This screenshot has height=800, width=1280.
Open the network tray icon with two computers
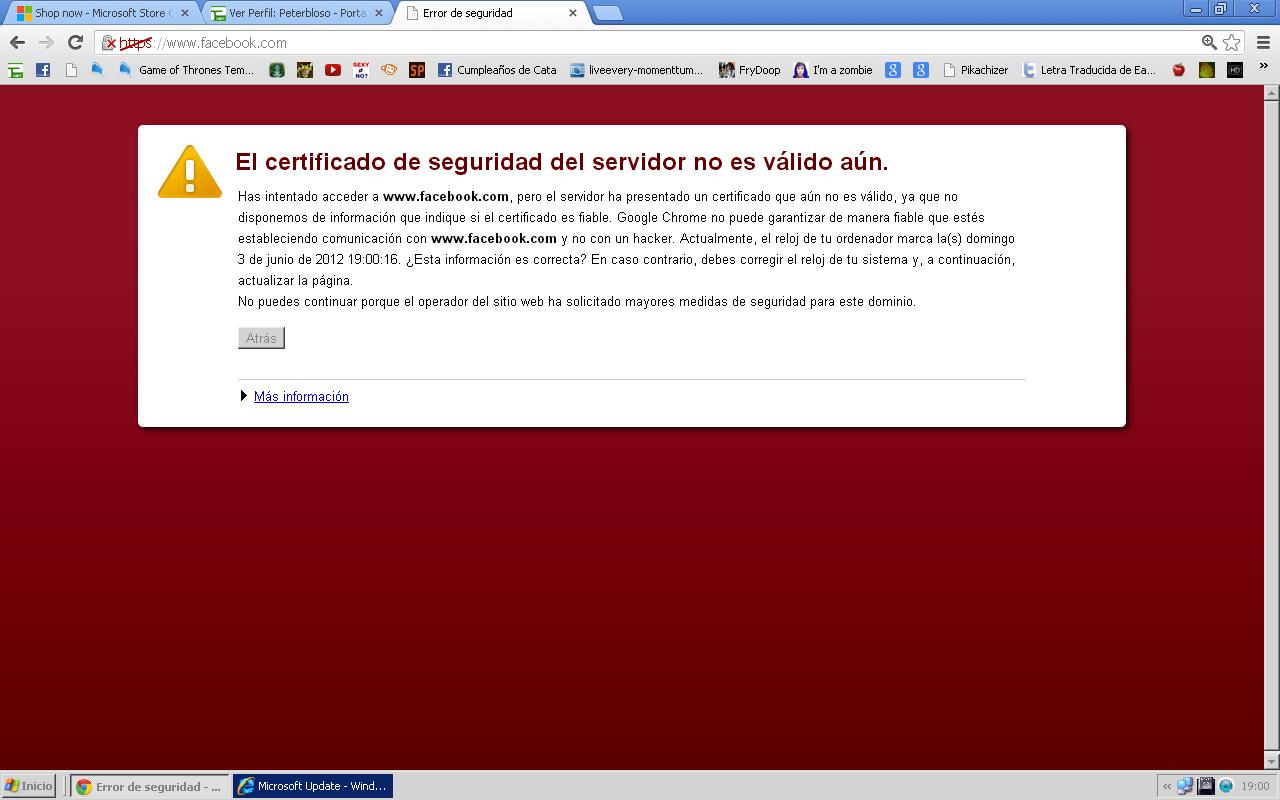pyautogui.click(x=1185, y=786)
